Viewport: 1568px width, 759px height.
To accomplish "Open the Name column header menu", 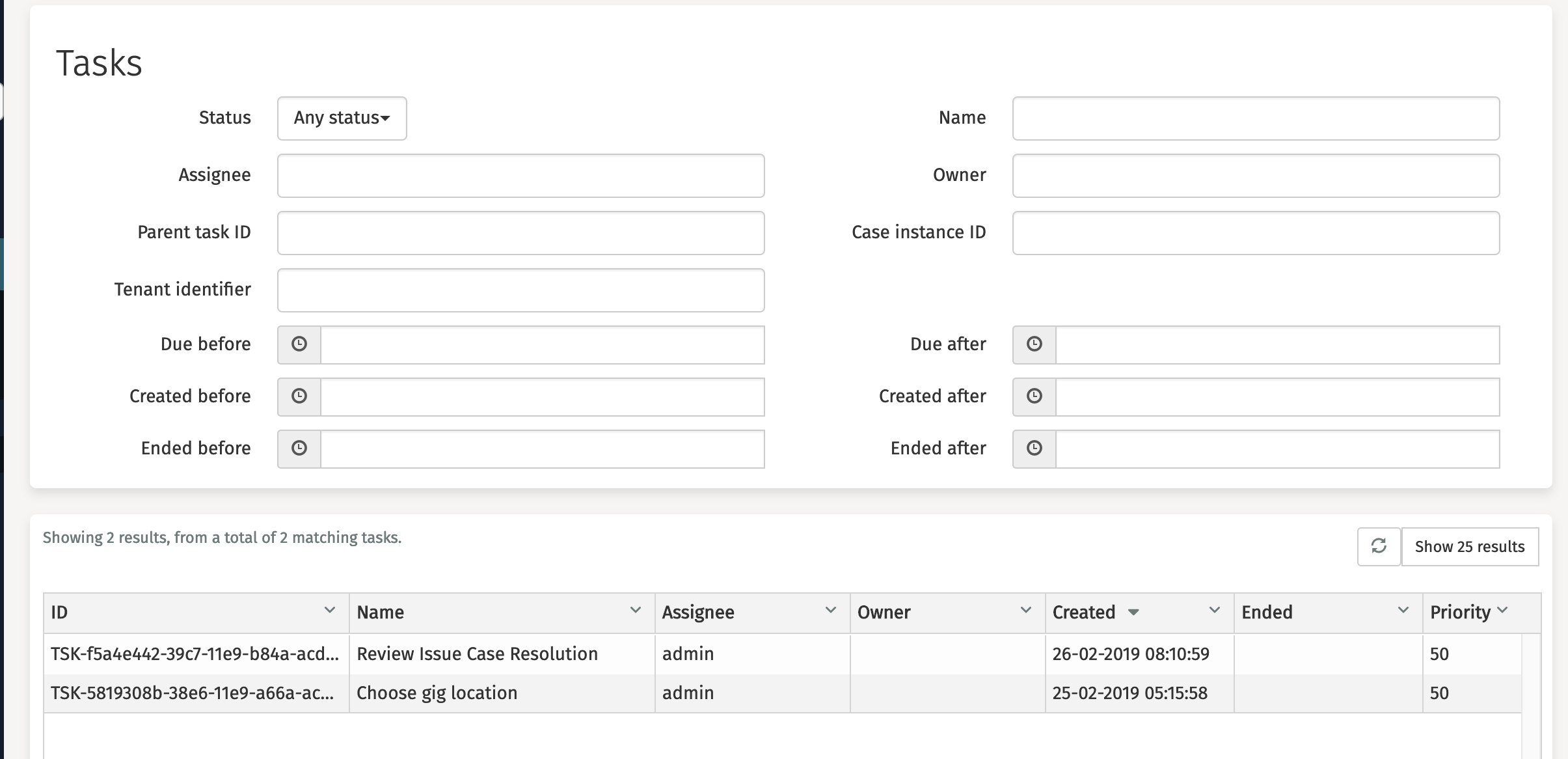I will [636, 611].
